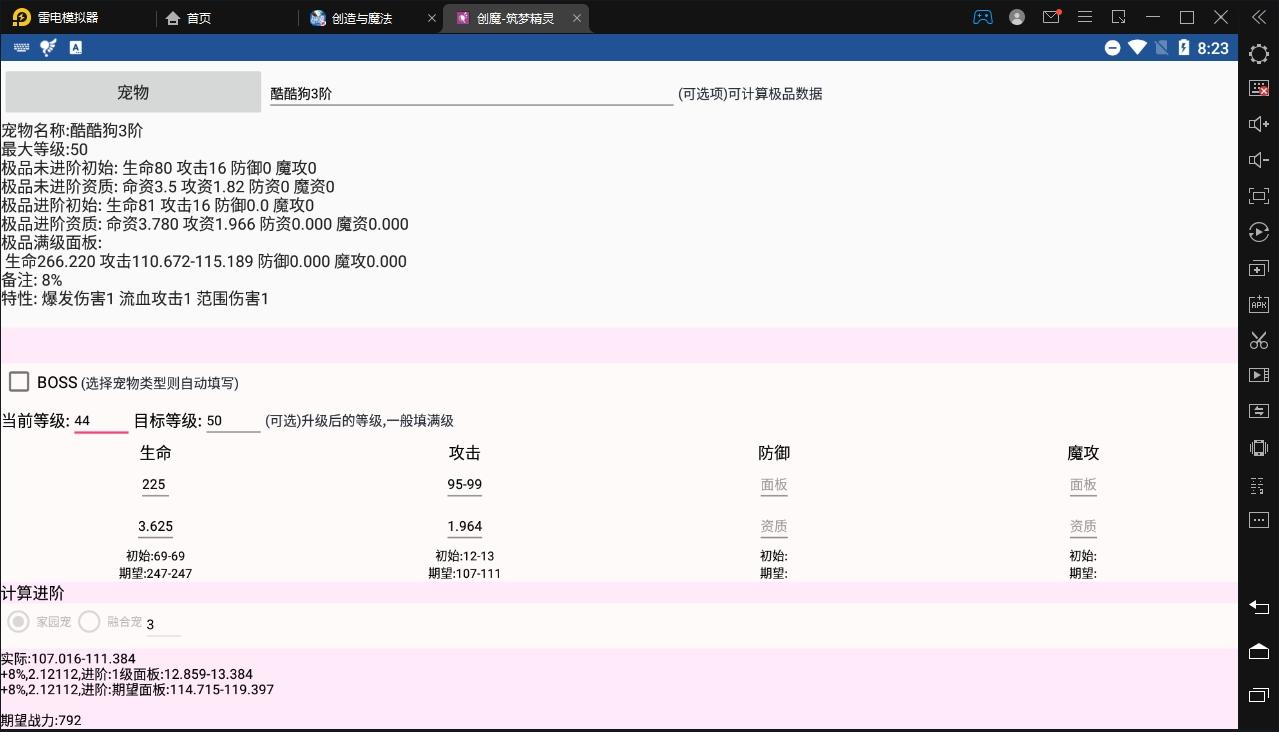Click the battery status icon
1279x732 pixels.
1184,47
